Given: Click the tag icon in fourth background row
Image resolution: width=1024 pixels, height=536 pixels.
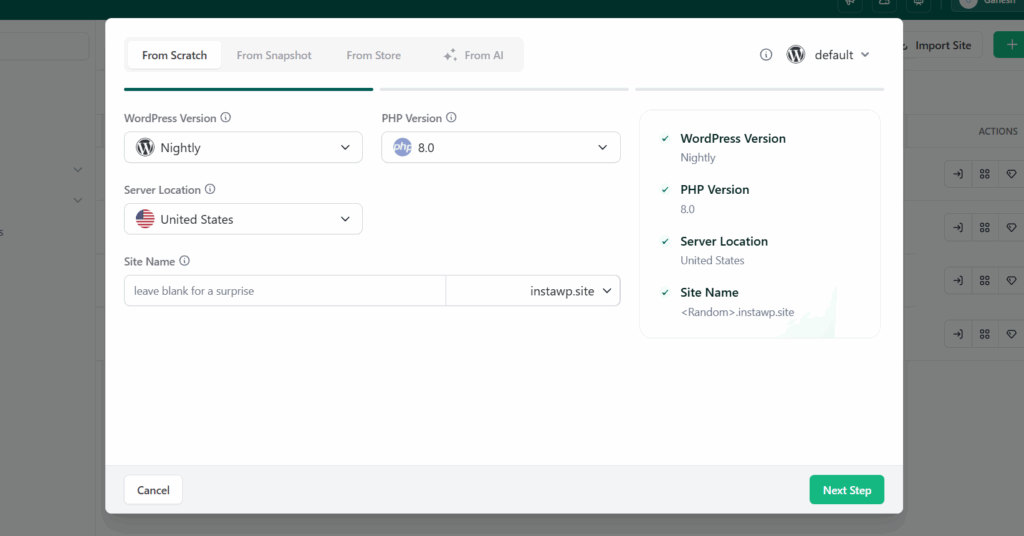Looking at the screenshot, I should coord(1011,334).
